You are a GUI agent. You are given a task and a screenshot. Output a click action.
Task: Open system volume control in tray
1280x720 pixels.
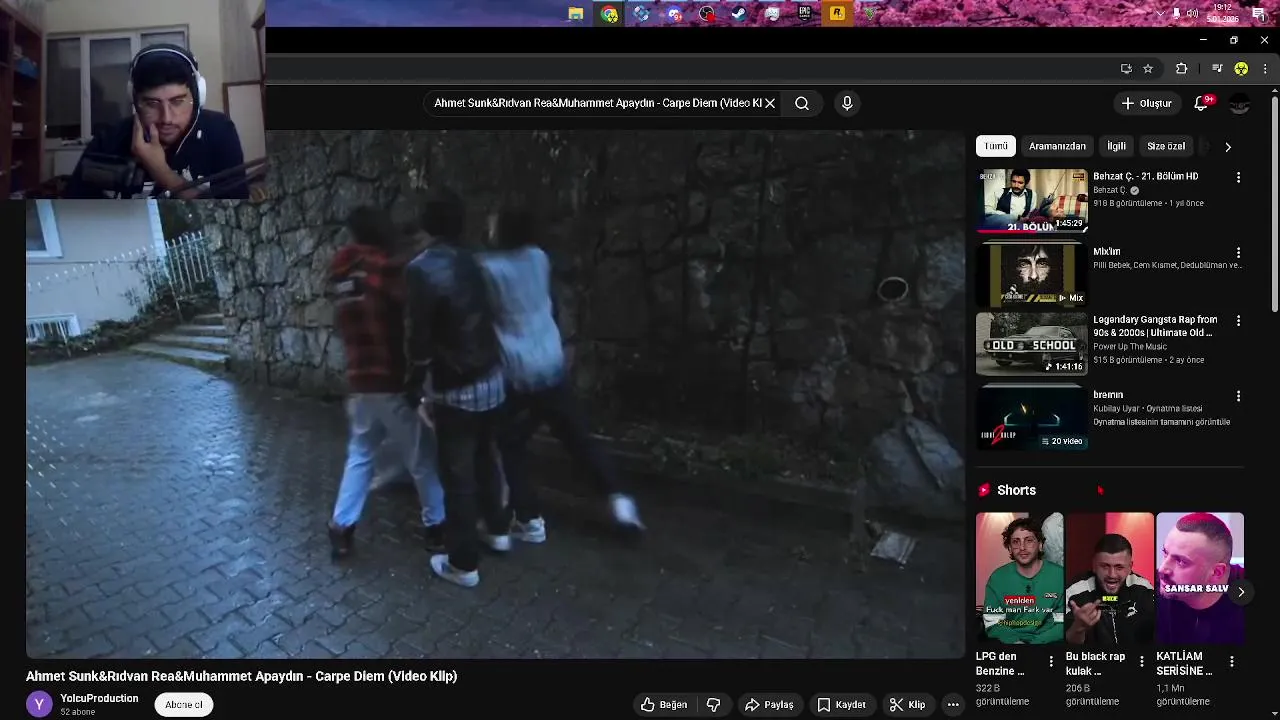(1192, 13)
